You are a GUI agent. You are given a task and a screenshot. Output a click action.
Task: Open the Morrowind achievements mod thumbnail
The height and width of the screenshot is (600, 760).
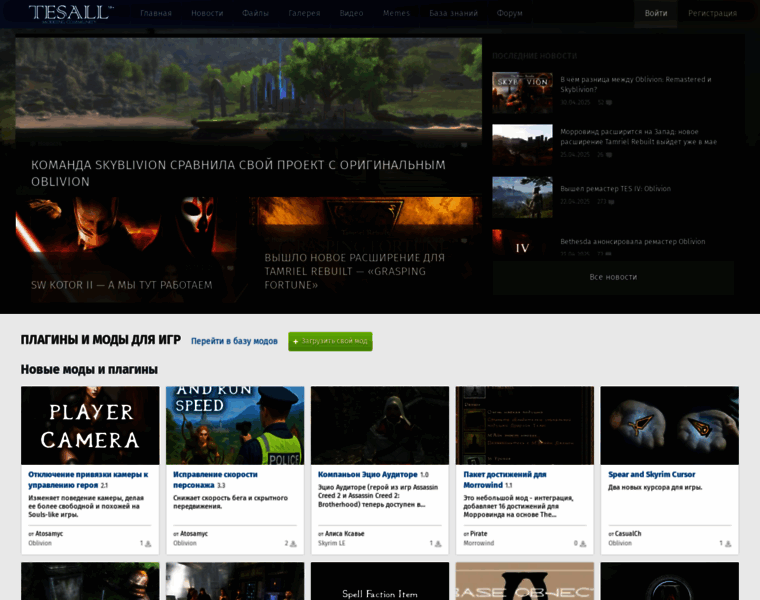tap(525, 426)
